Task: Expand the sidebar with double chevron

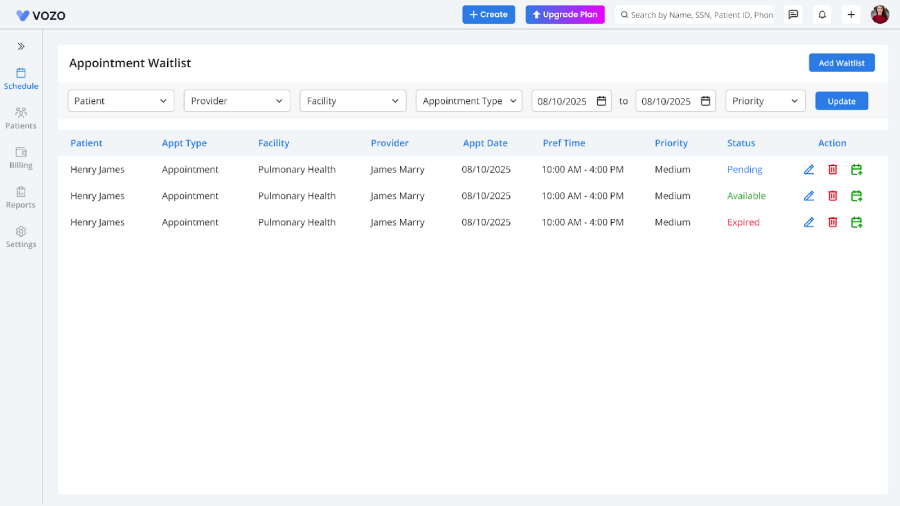Action: point(21,46)
